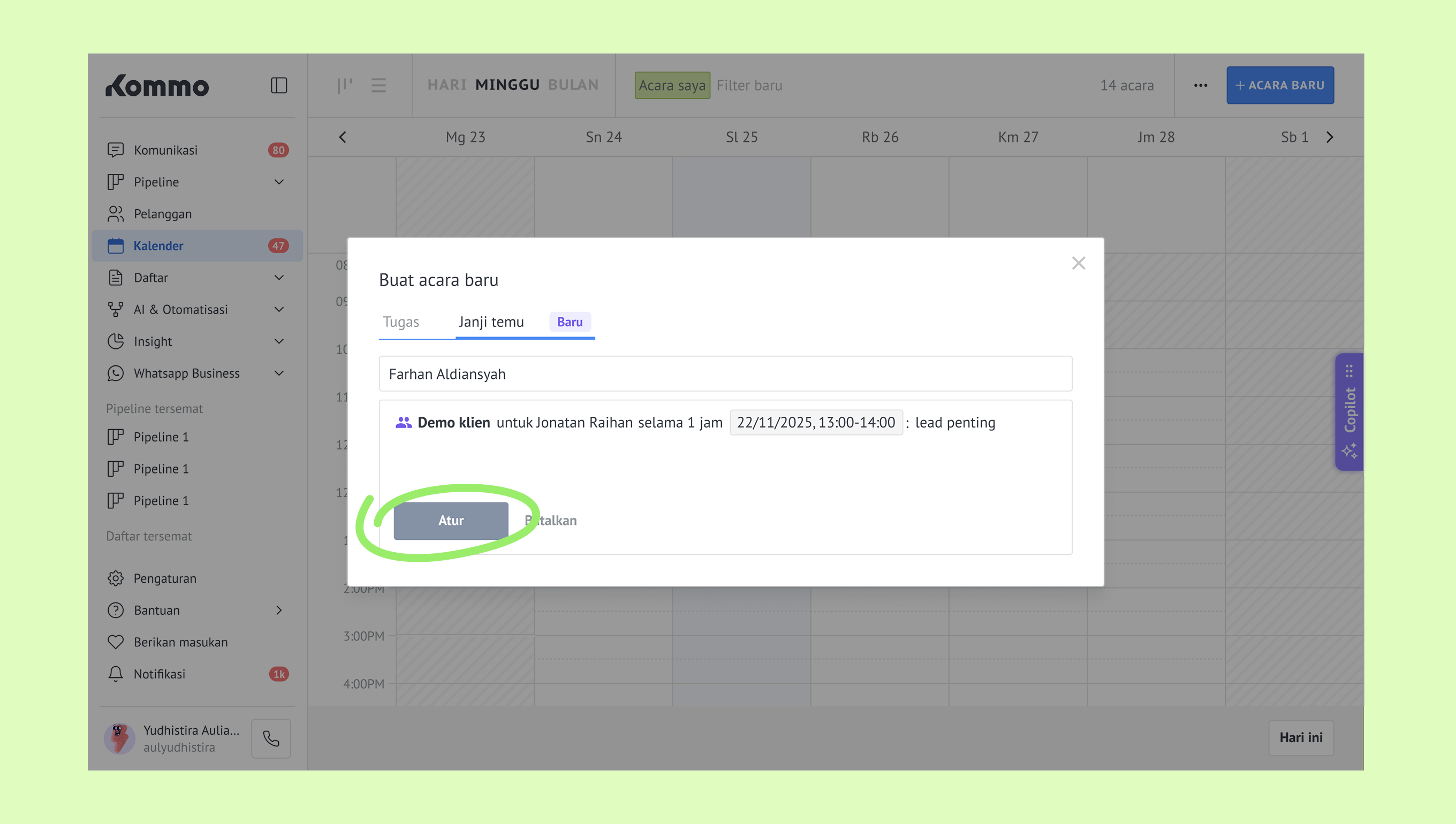1456x824 pixels.
Task: Expand the Insight section chevron
Action: [278, 341]
